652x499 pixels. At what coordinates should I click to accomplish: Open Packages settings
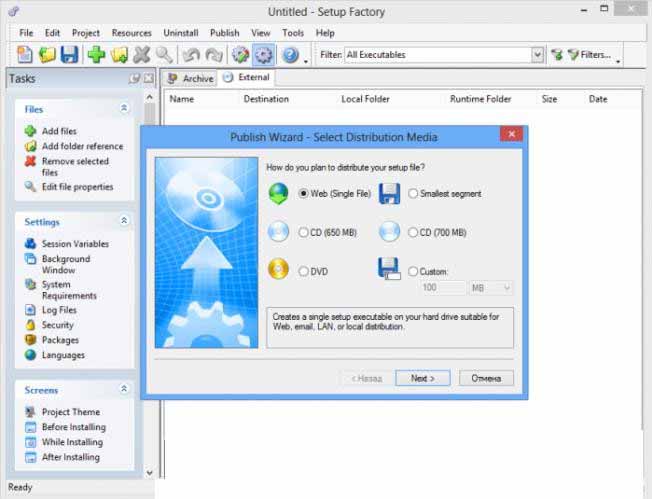click(60, 340)
